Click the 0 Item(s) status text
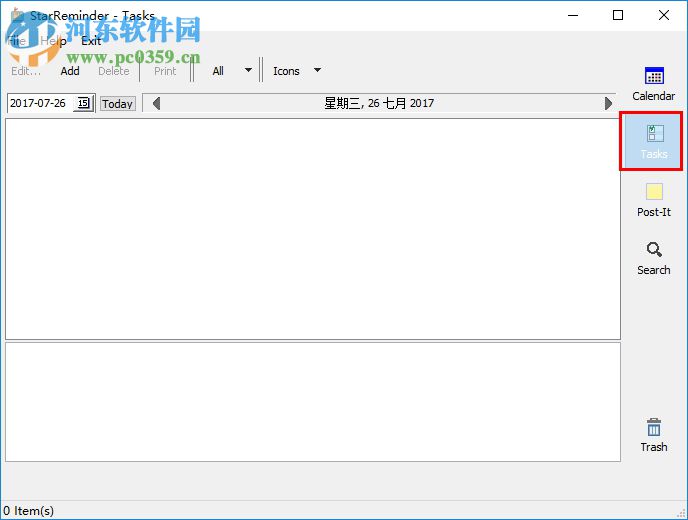The height and width of the screenshot is (520, 688). (29, 511)
